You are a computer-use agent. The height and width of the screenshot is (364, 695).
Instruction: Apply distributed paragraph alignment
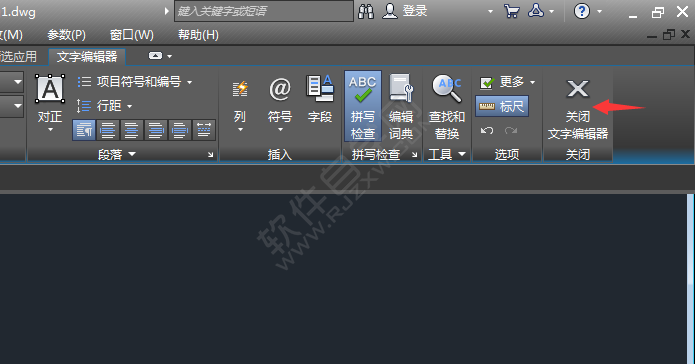[204, 130]
